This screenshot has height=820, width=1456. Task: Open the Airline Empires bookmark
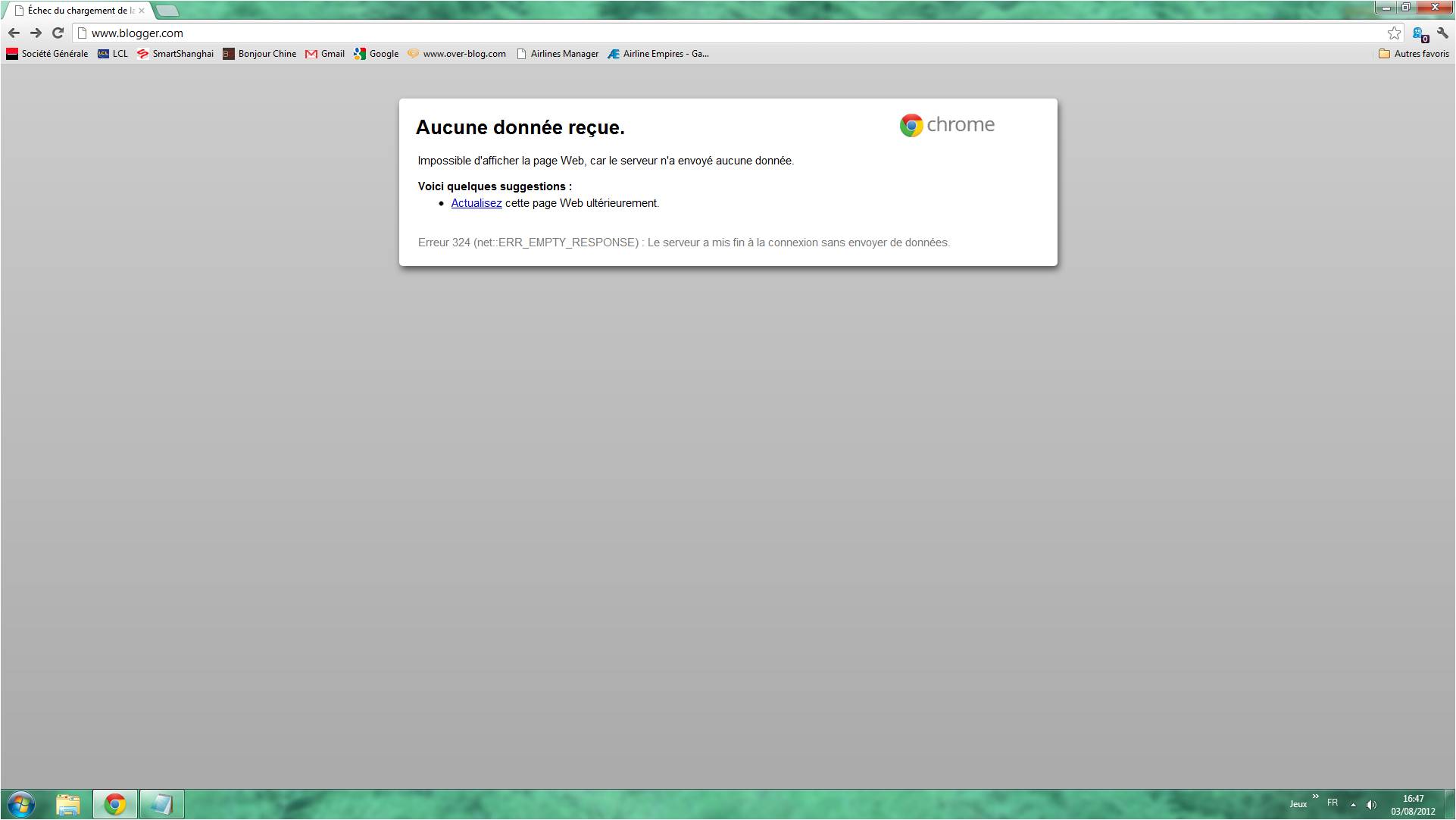tap(658, 54)
